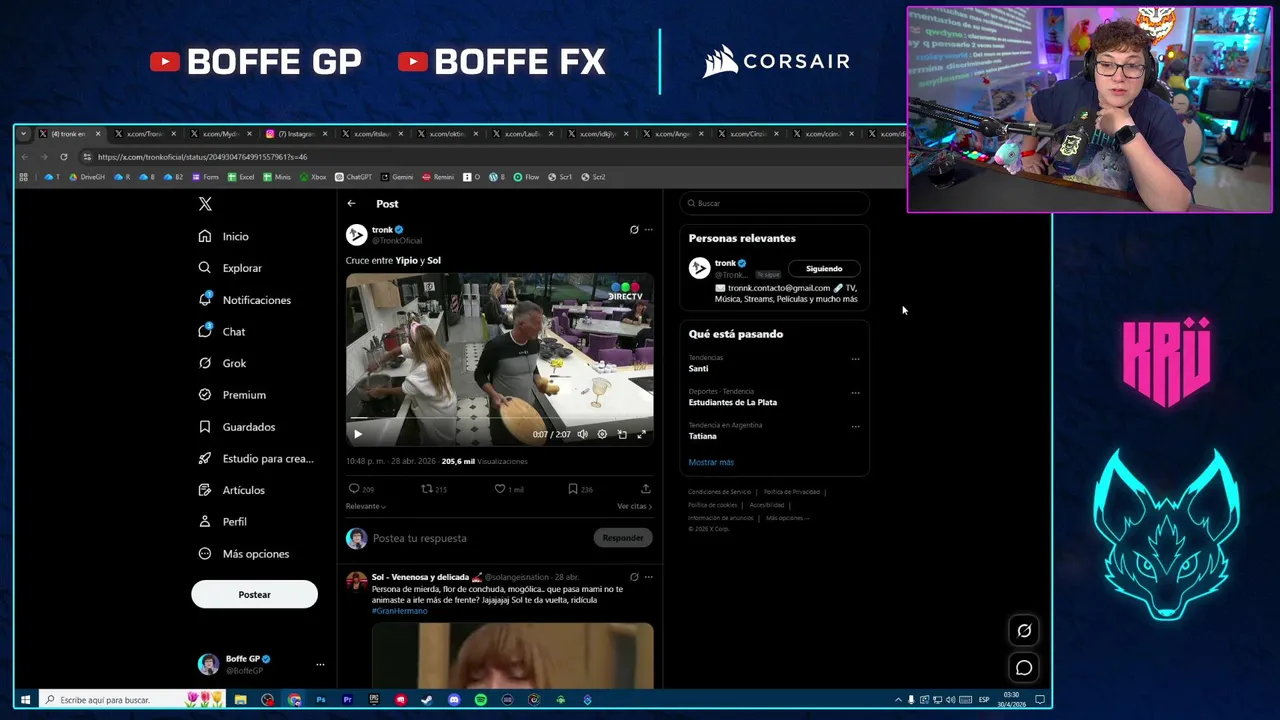
Task: Click Siguiendo button for tronk
Action: tap(824, 268)
